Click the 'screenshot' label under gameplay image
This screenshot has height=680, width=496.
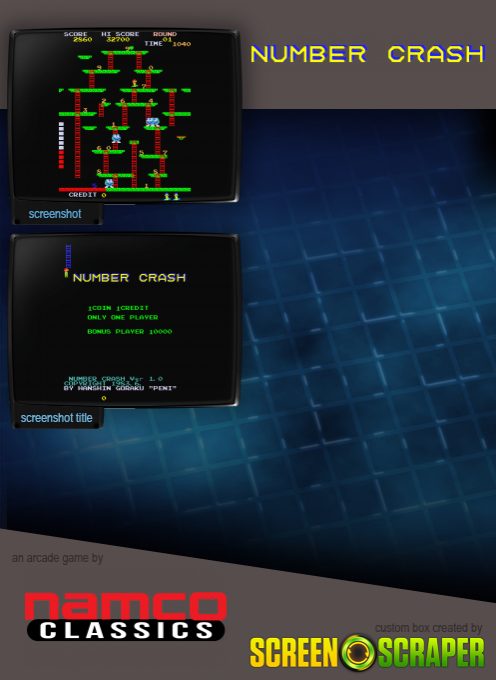[55, 214]
